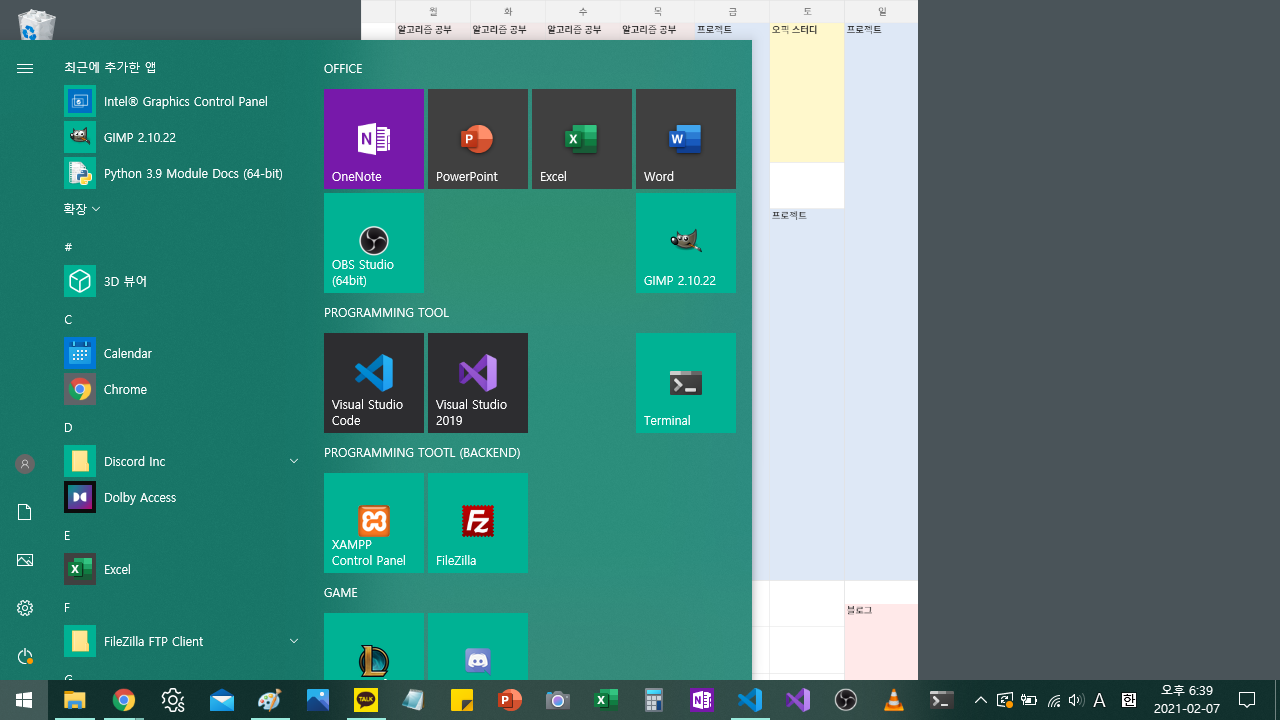
Task: Open File Explorer from the taskbar
Action: (74, 700)
